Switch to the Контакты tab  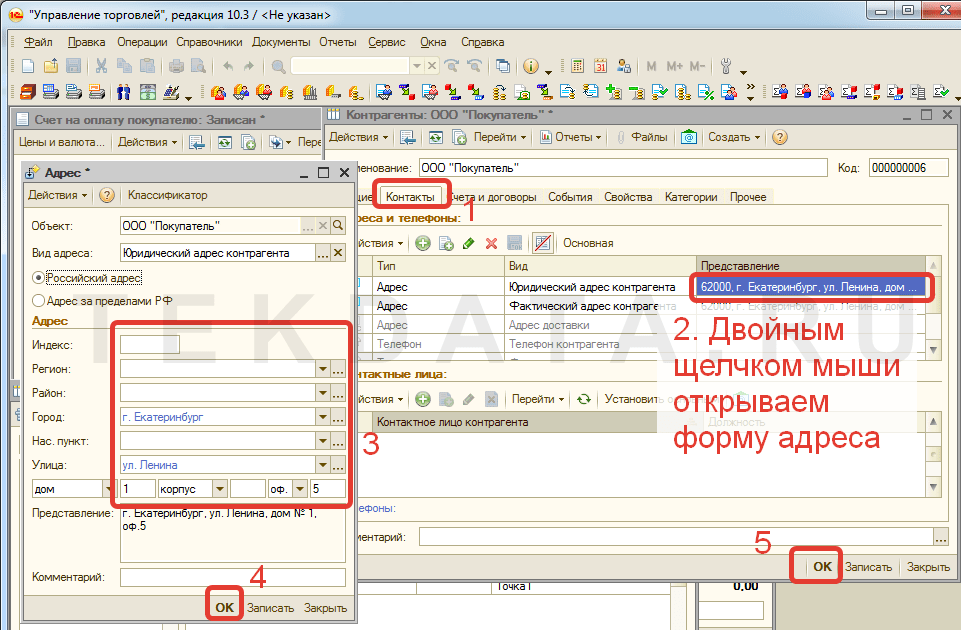[x=410, y=197]
